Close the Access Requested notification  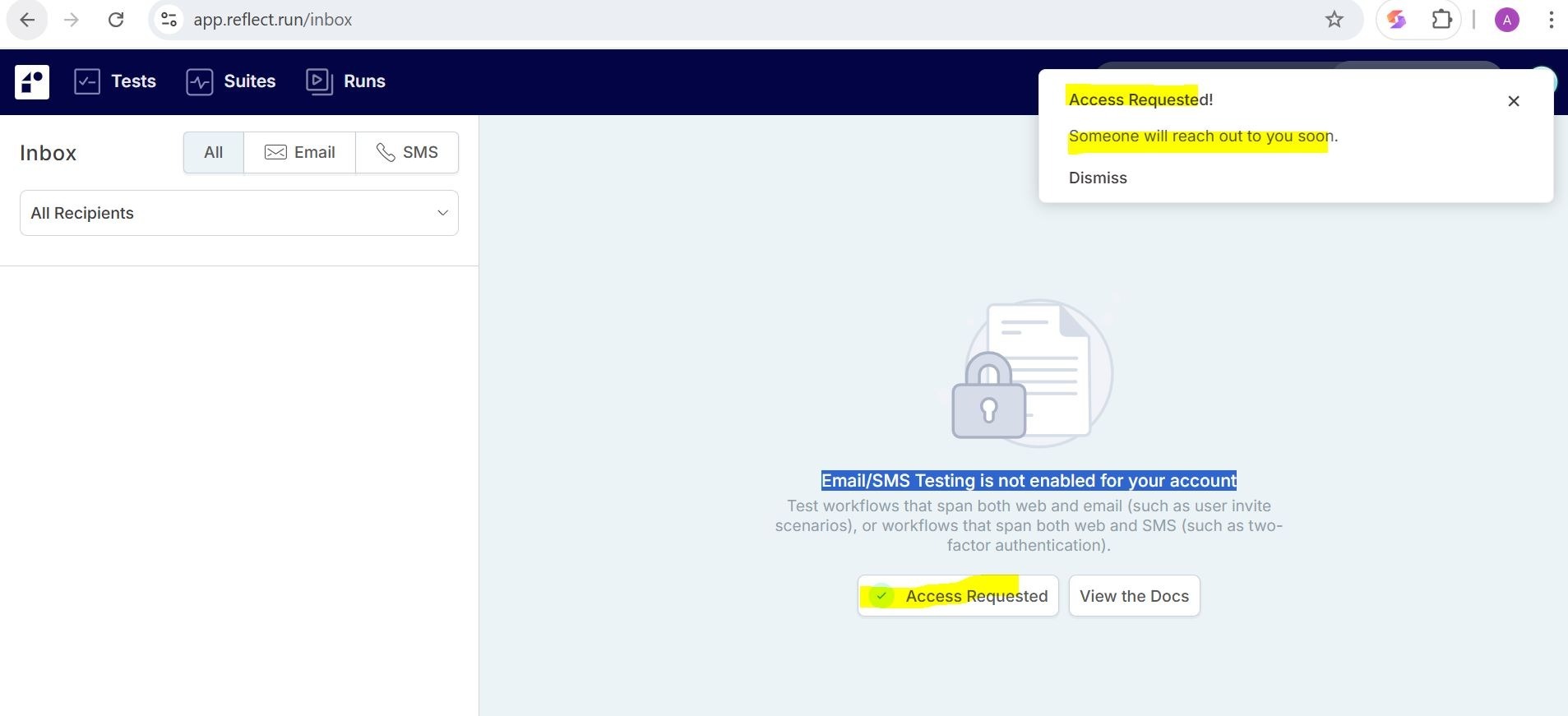click(1513, 101)
